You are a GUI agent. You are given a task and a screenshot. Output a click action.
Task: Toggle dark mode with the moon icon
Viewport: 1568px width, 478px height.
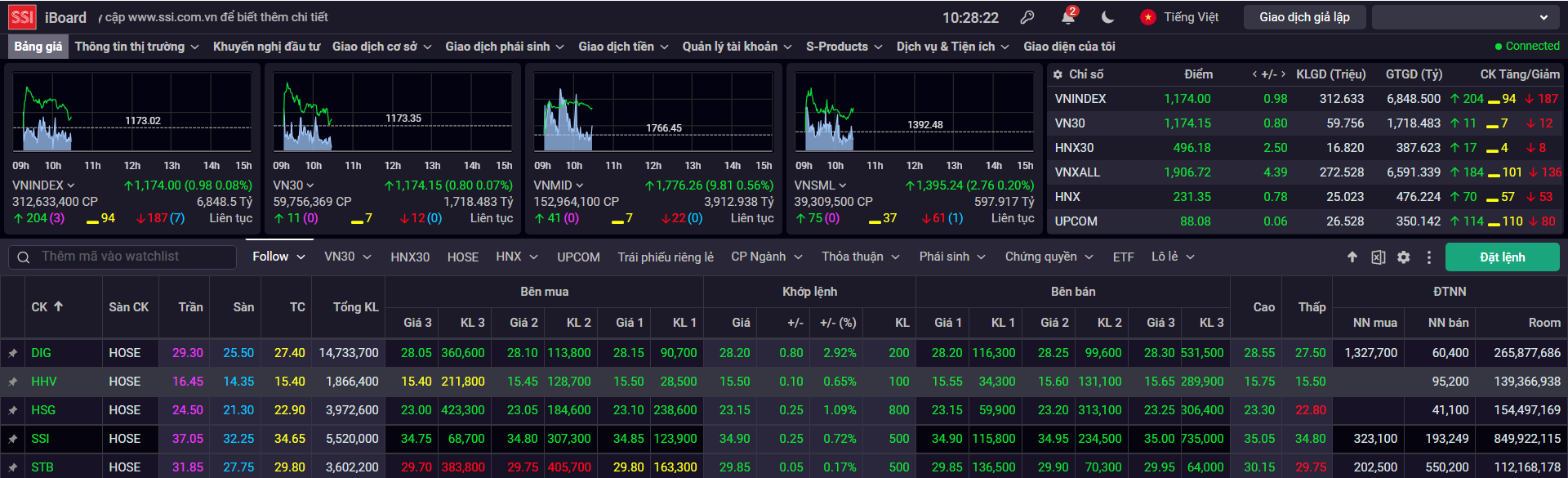1107,17
